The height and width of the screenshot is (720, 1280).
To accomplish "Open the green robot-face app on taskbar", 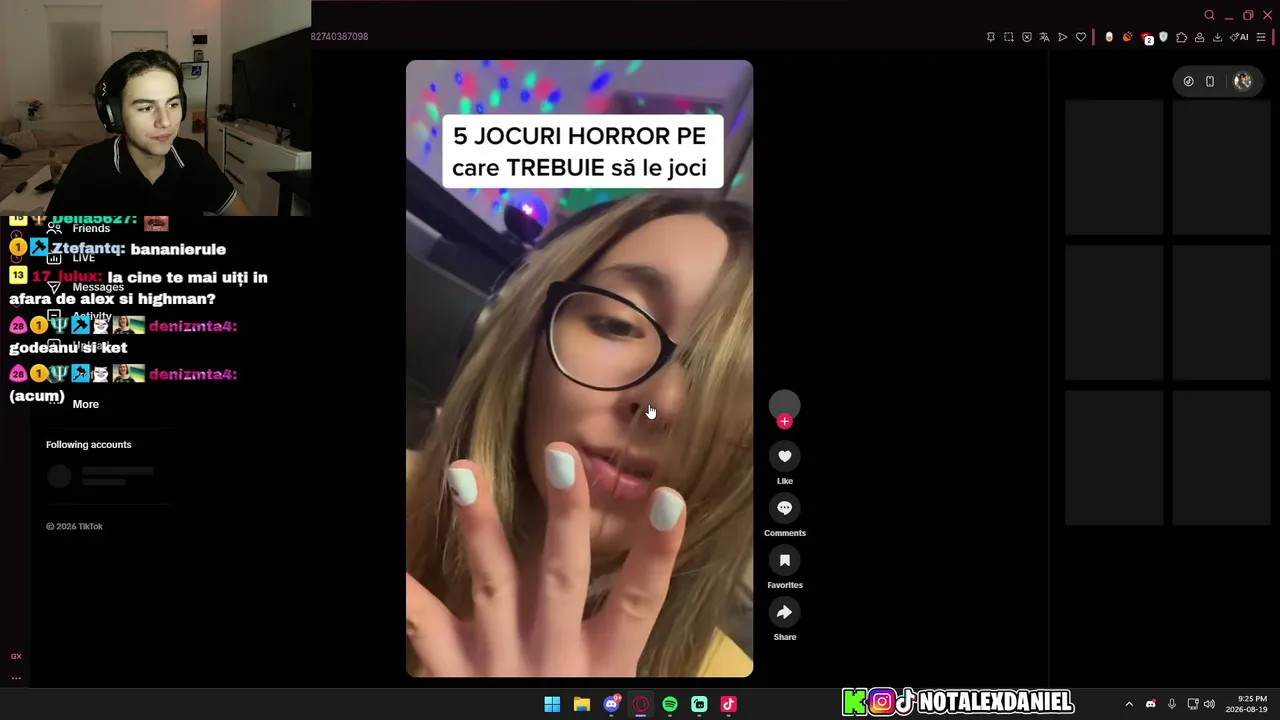I will click(699, 704).
